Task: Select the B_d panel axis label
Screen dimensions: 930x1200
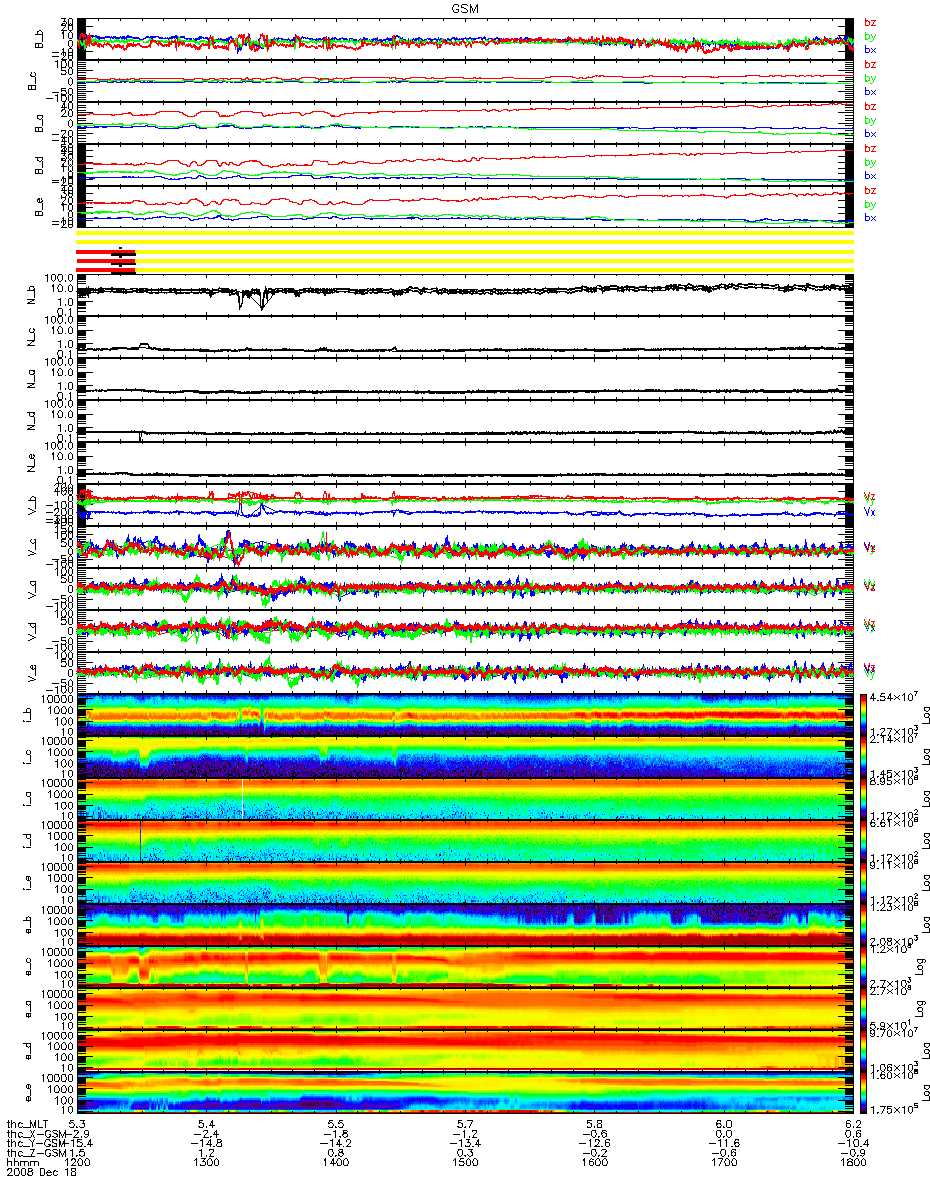Action: point(41,166)
